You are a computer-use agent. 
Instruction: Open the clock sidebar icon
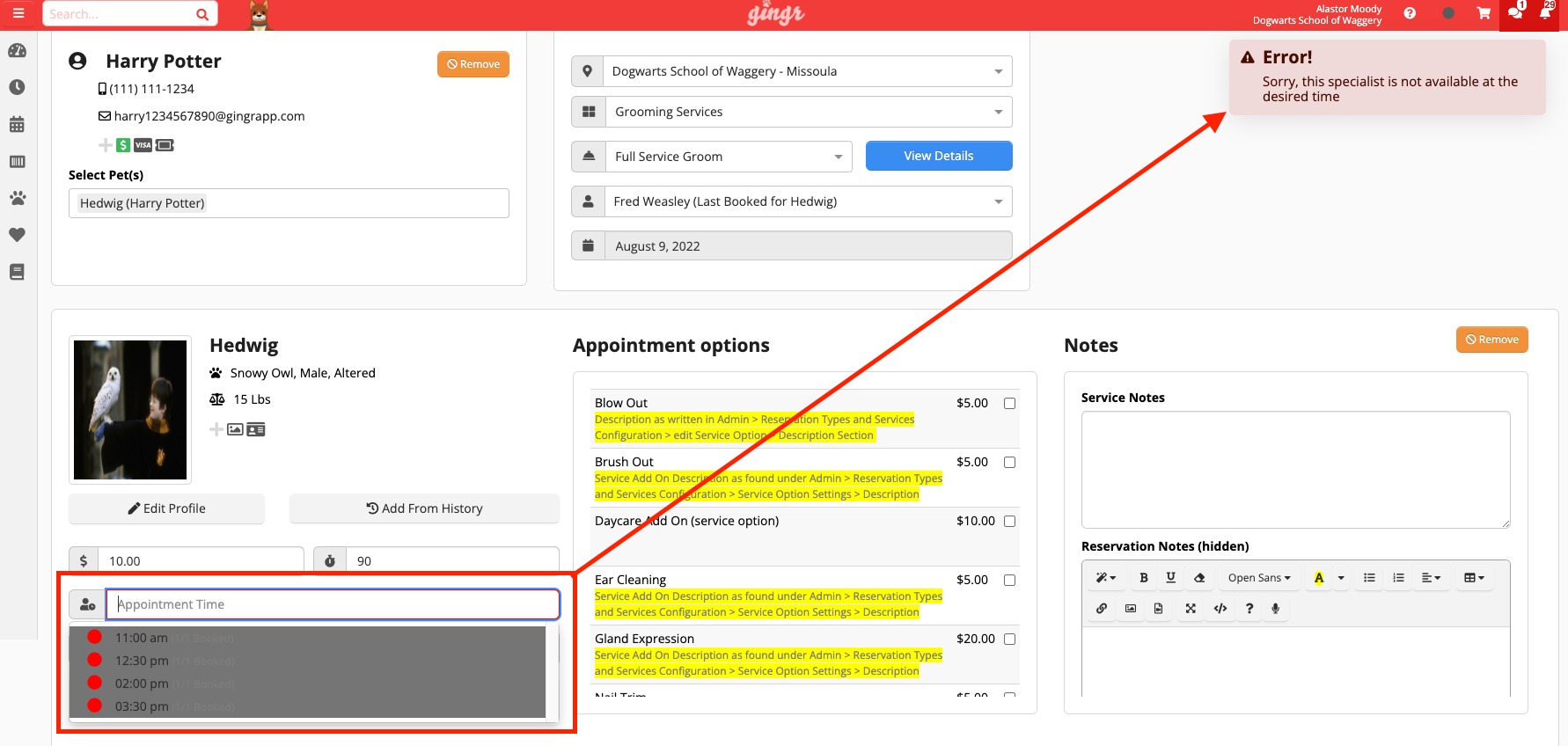pyautogui.click(x=17, y=87)
